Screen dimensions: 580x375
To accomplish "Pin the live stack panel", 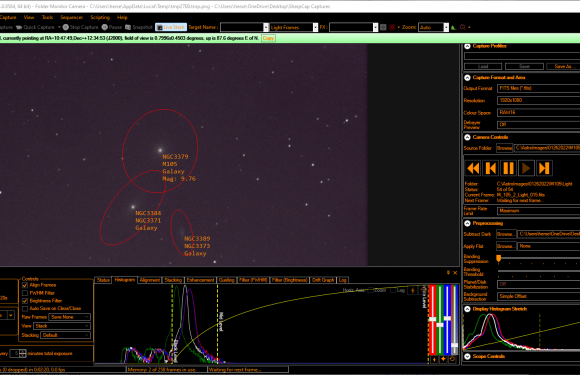I will [448, 273].
